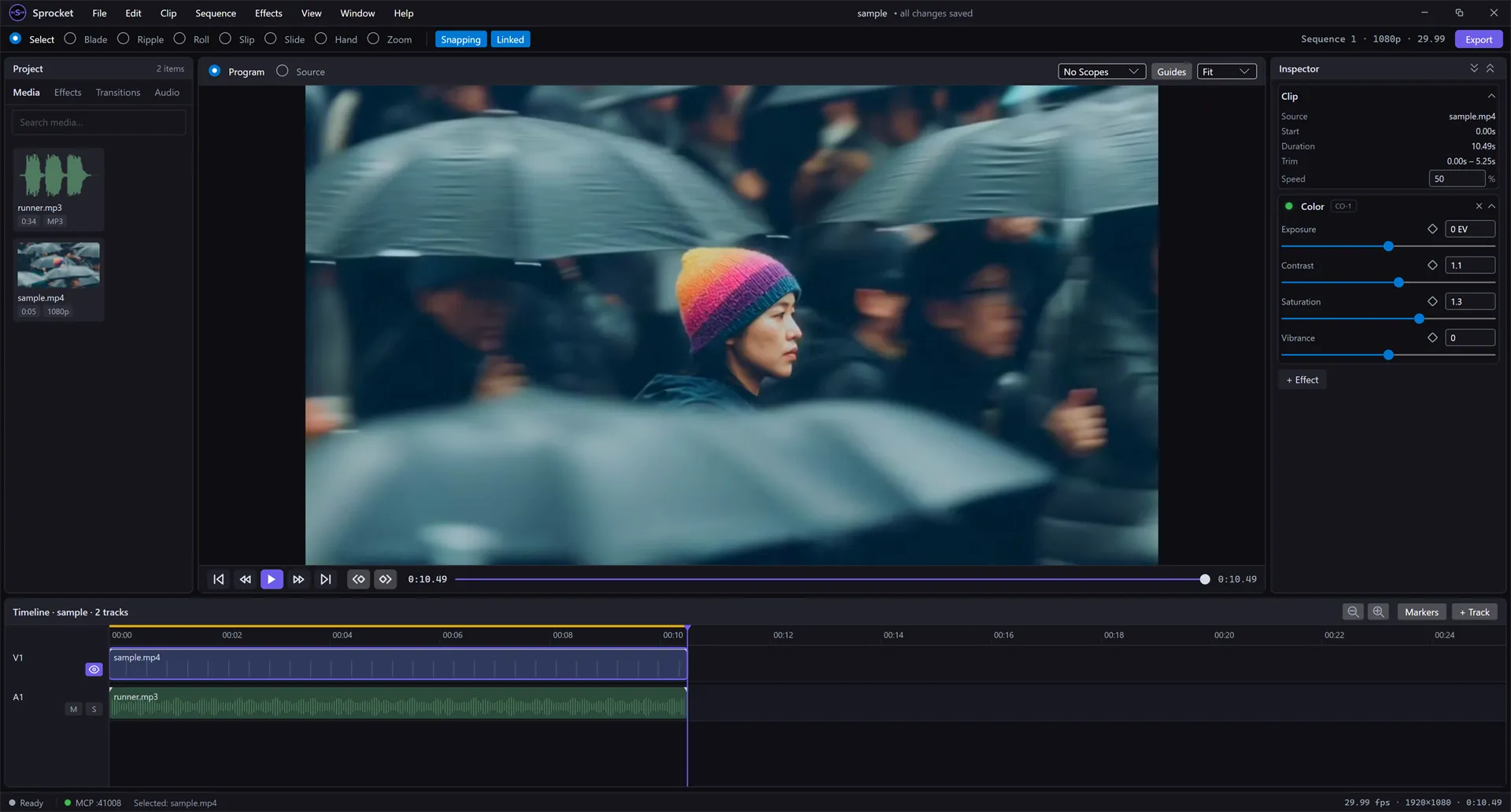This screenshot has width=1511, height=812.
Task: Click the Sprocket app logo icon
Action: pos(17,13)
